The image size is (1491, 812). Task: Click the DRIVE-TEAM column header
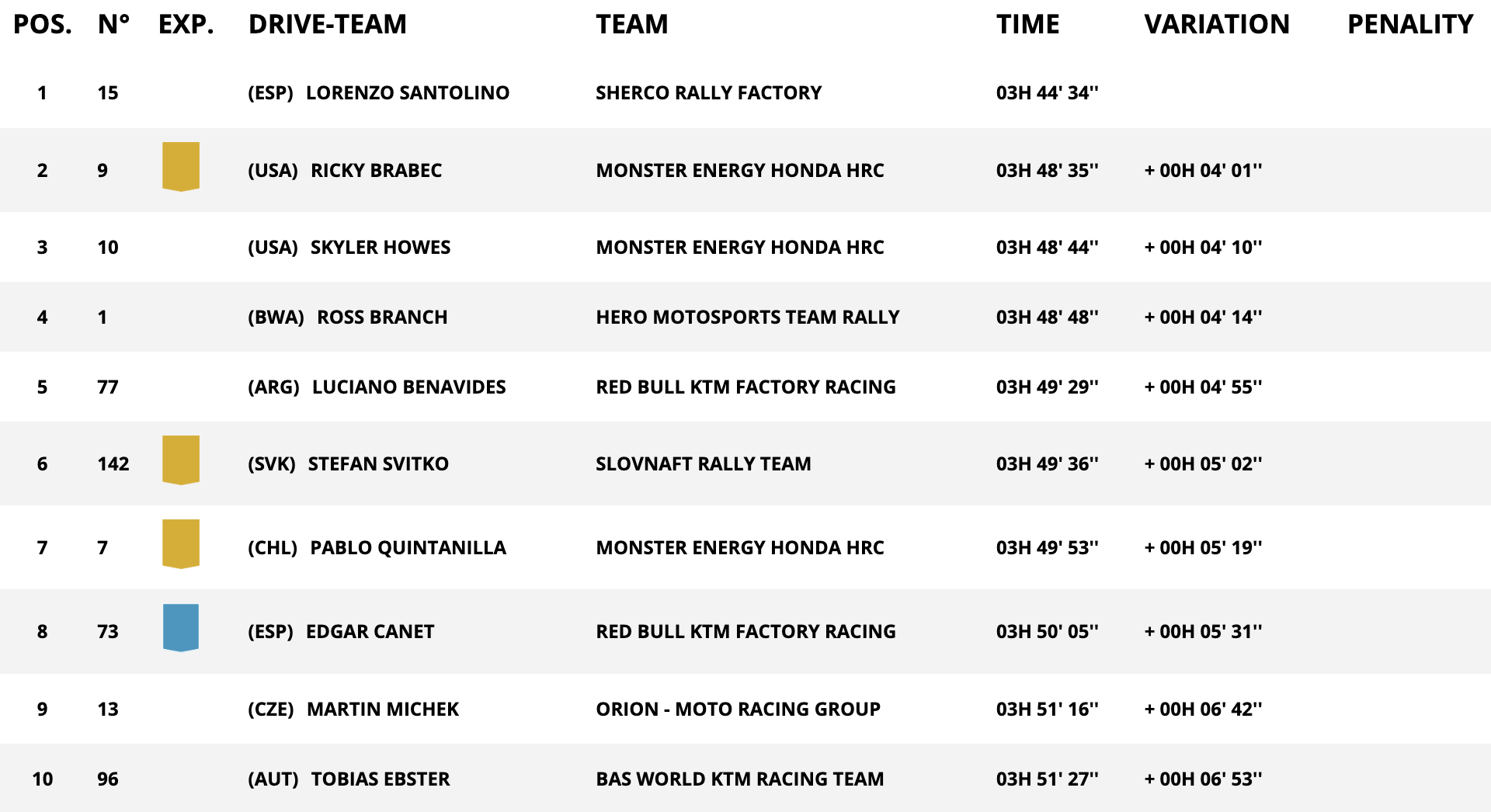coord(327,24)
